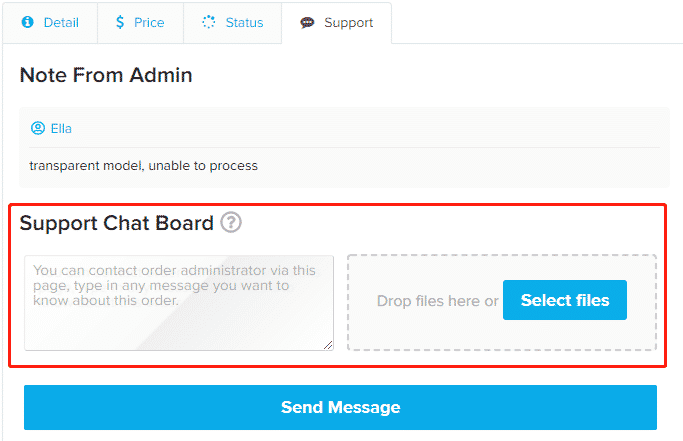The image size is (683, 441).
Task: Click the speech bubble icon beside Support
Action: (307, 22)
